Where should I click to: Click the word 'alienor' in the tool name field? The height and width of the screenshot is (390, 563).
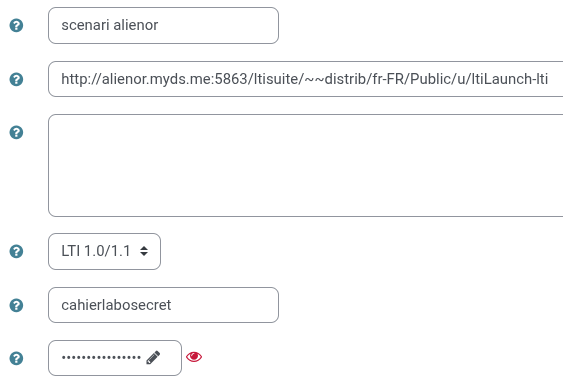click(x=136, y=25)
